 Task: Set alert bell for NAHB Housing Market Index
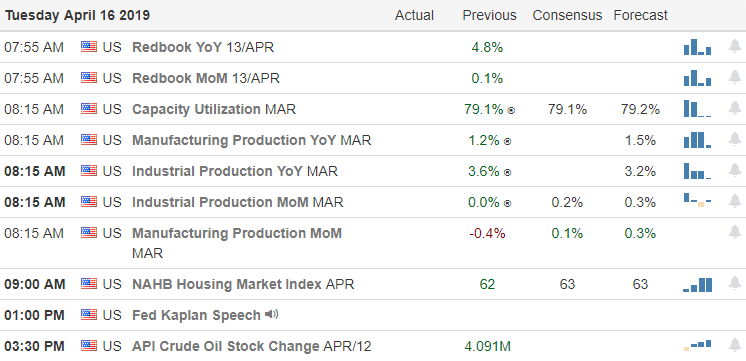click(735, 283)
